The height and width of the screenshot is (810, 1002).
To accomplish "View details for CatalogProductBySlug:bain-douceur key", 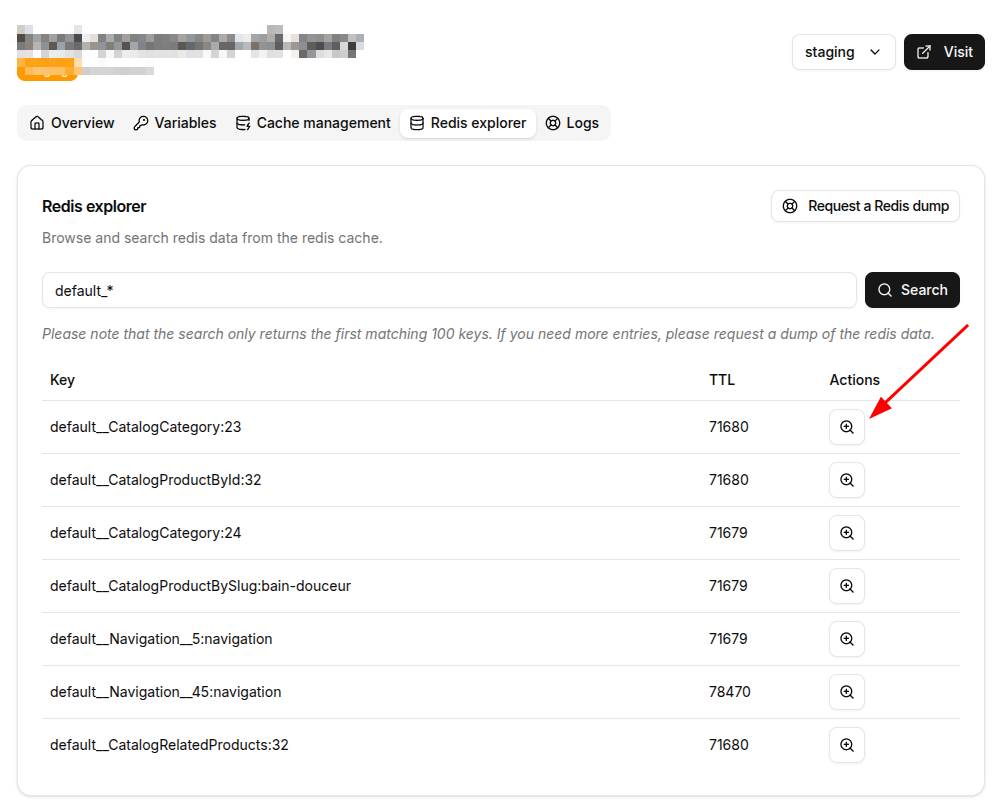I will click(x=846, y=586).
